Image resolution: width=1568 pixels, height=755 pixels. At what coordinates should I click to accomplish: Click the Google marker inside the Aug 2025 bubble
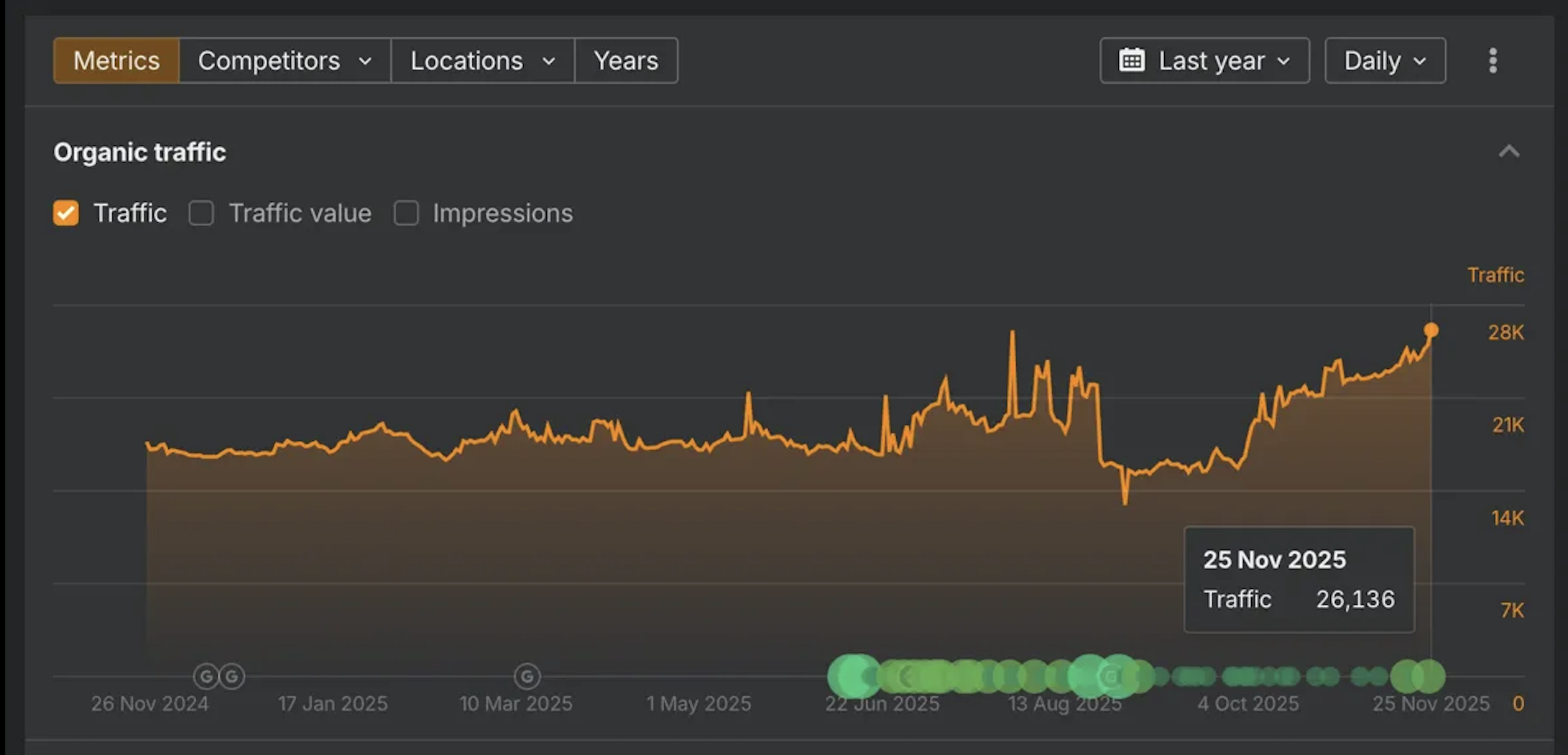pyautogui.click(x=1110, y=676)
